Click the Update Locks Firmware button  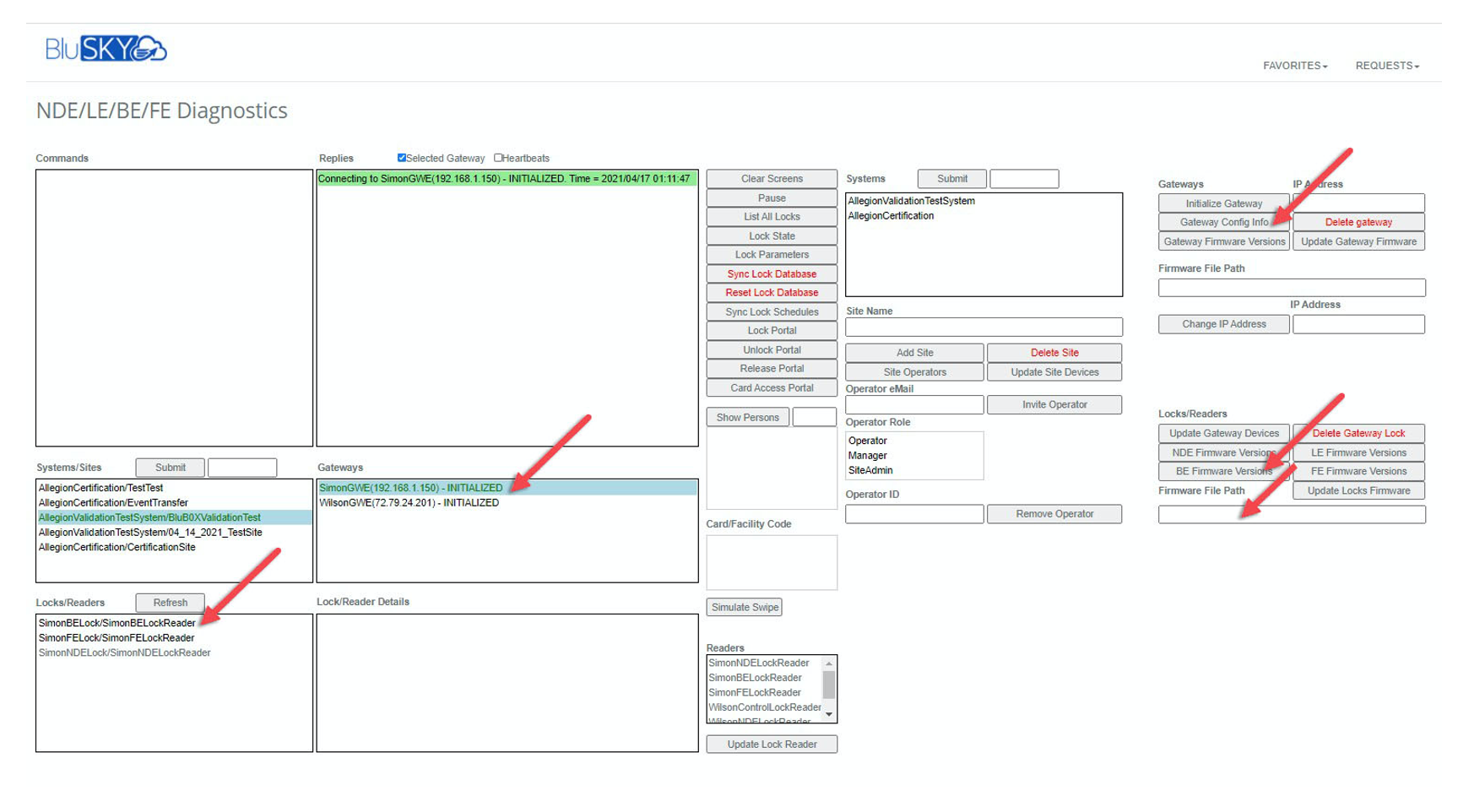1358,490
